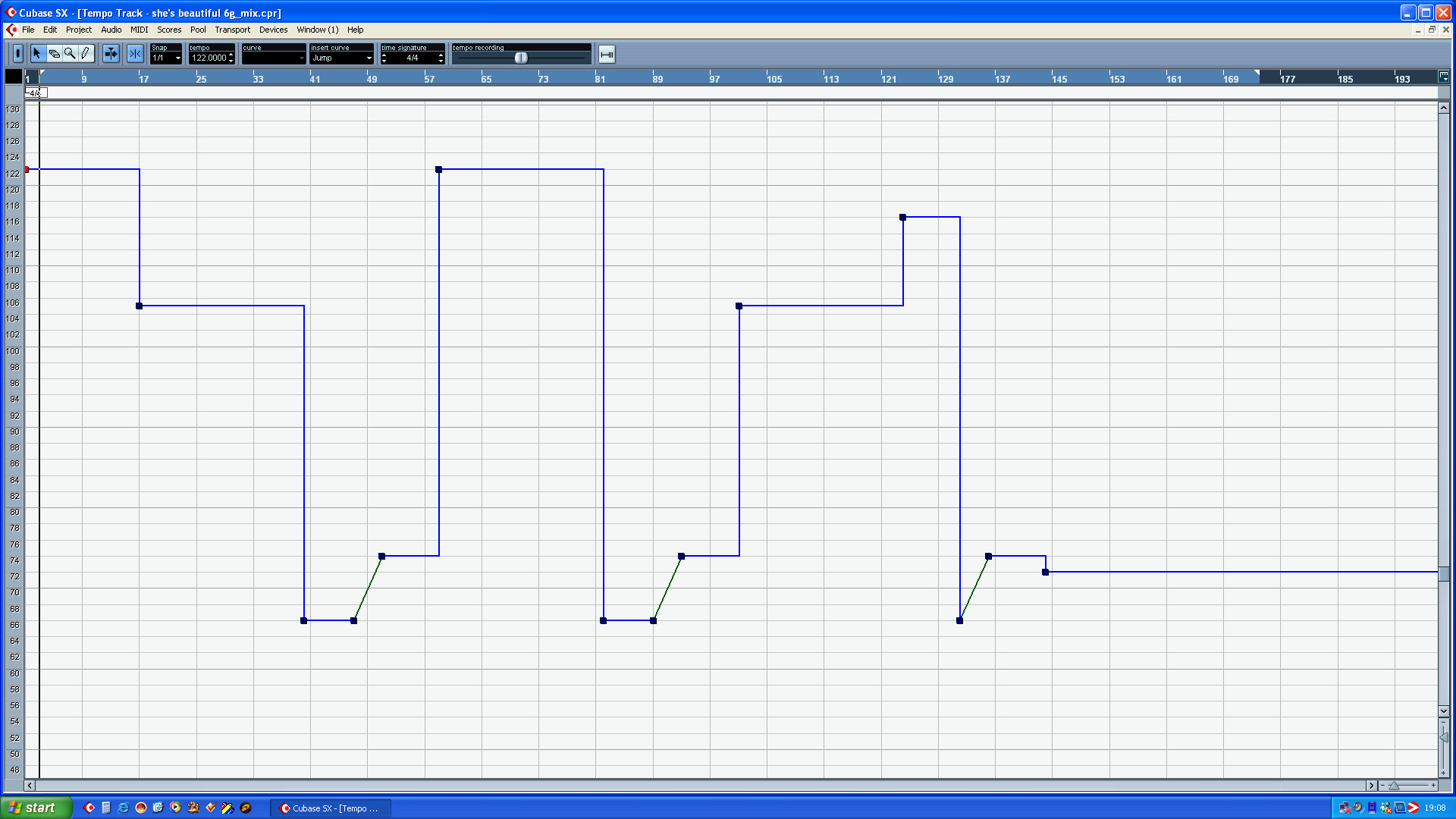Toggle the Autoscroll button
1456x819 pixels.
click(111, 54)
